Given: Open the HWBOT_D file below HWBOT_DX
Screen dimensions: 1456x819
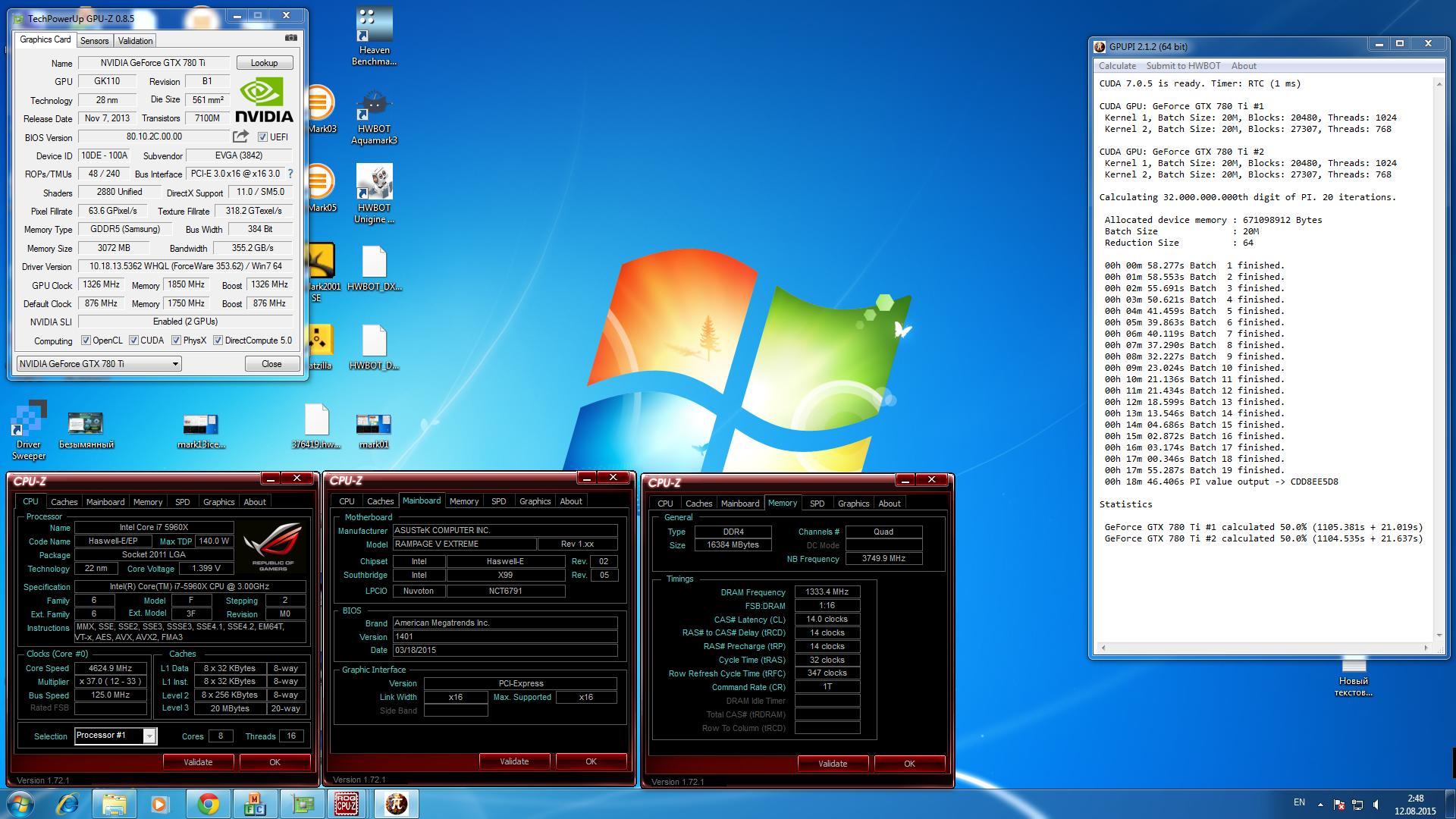Looking at the screenshot, I should coord(374,347).
